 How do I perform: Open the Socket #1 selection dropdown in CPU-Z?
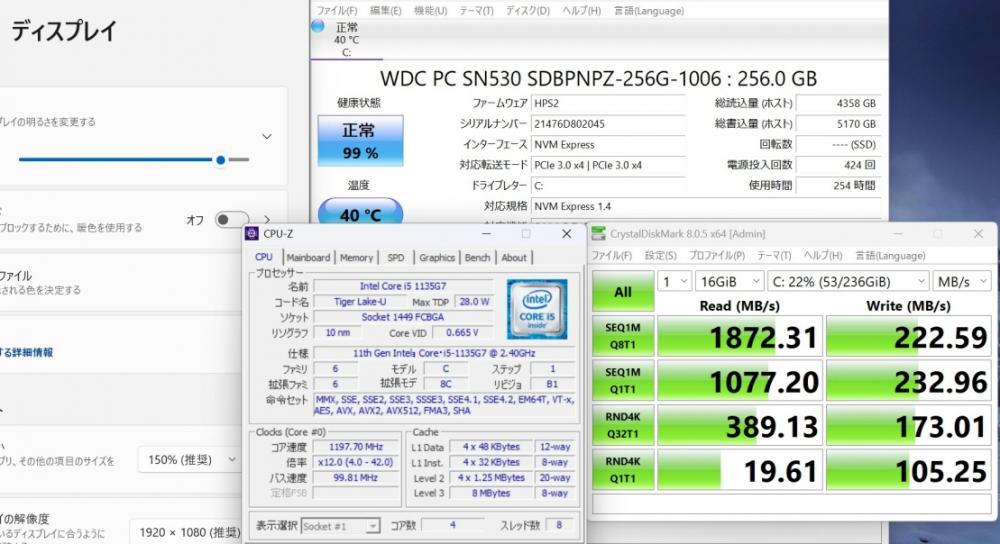341,526
